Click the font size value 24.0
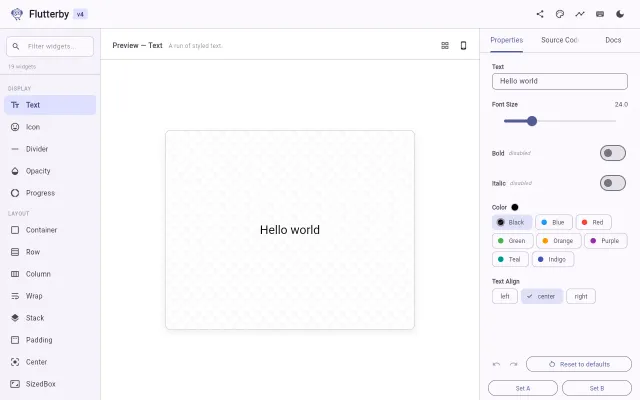 [621, 104]
